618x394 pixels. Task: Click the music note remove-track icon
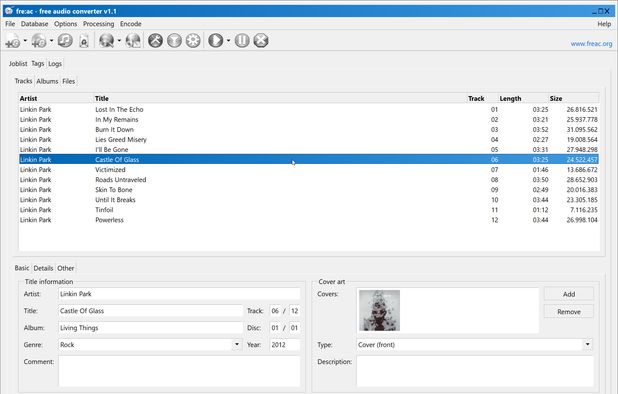click(65, 41)
